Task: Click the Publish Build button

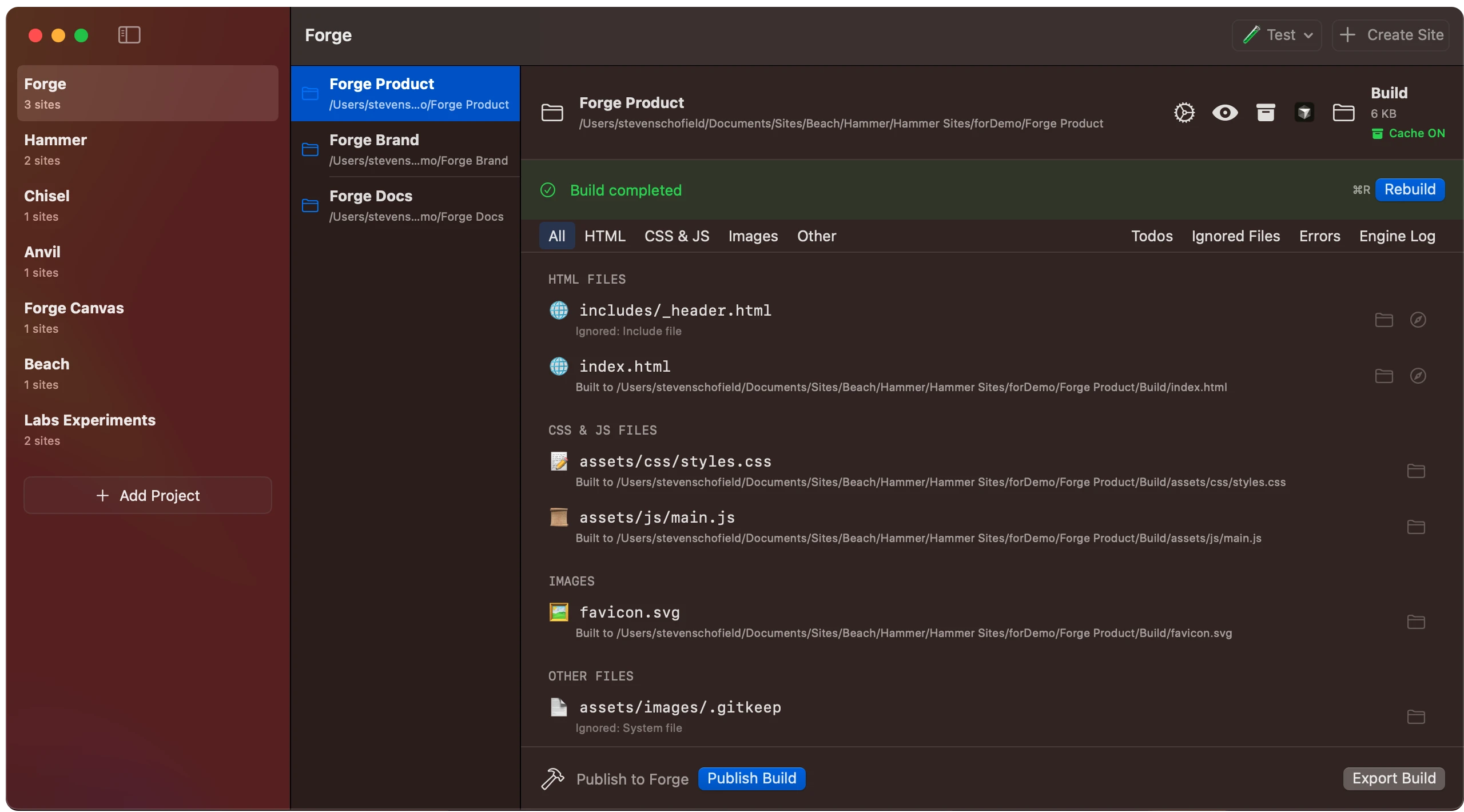Action: coord(751,778)
